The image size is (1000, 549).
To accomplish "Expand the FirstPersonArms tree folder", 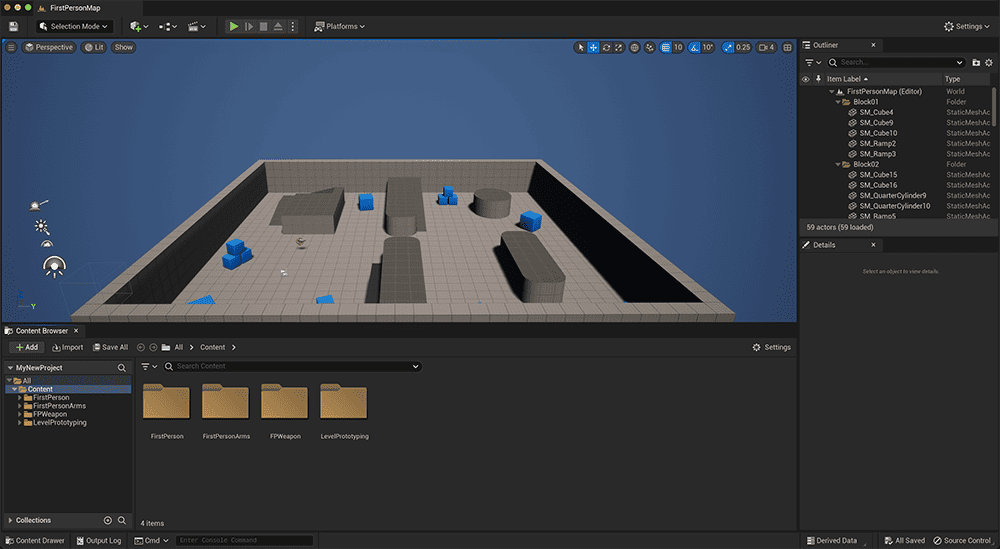I will click(20, 406).
